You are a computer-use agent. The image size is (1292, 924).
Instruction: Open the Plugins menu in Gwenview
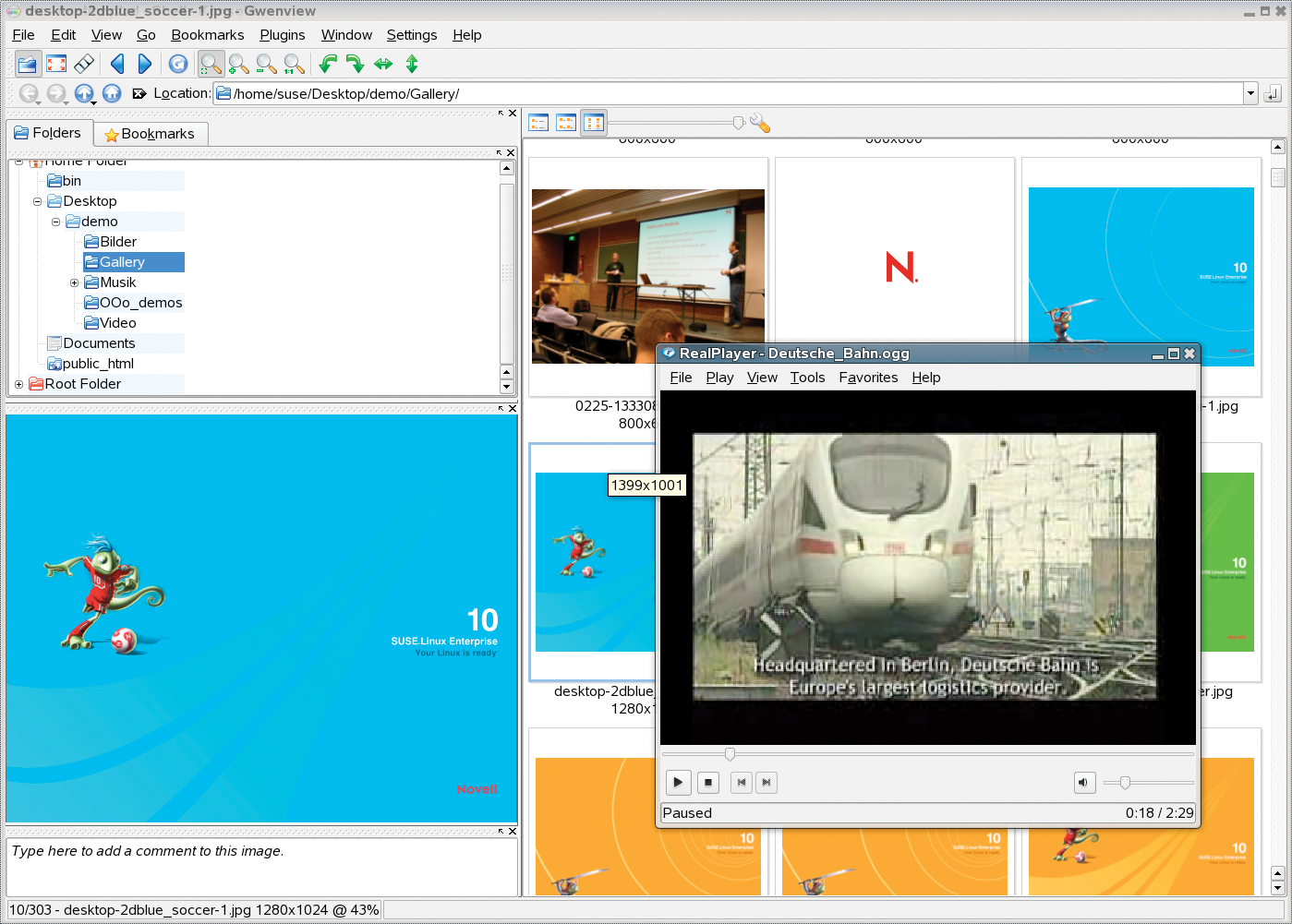tap(283, 35)
